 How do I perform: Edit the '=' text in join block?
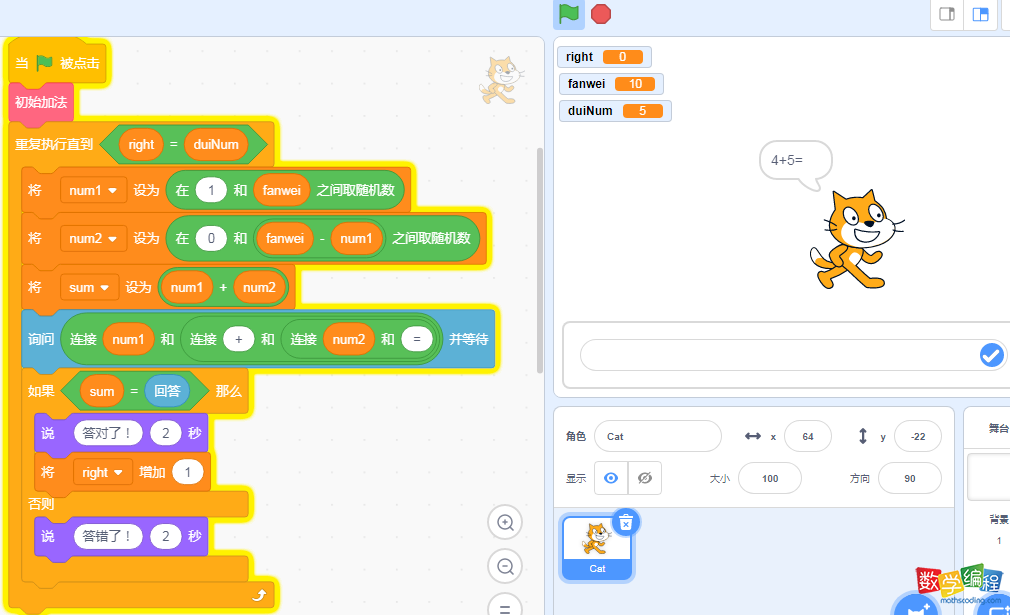417,339
